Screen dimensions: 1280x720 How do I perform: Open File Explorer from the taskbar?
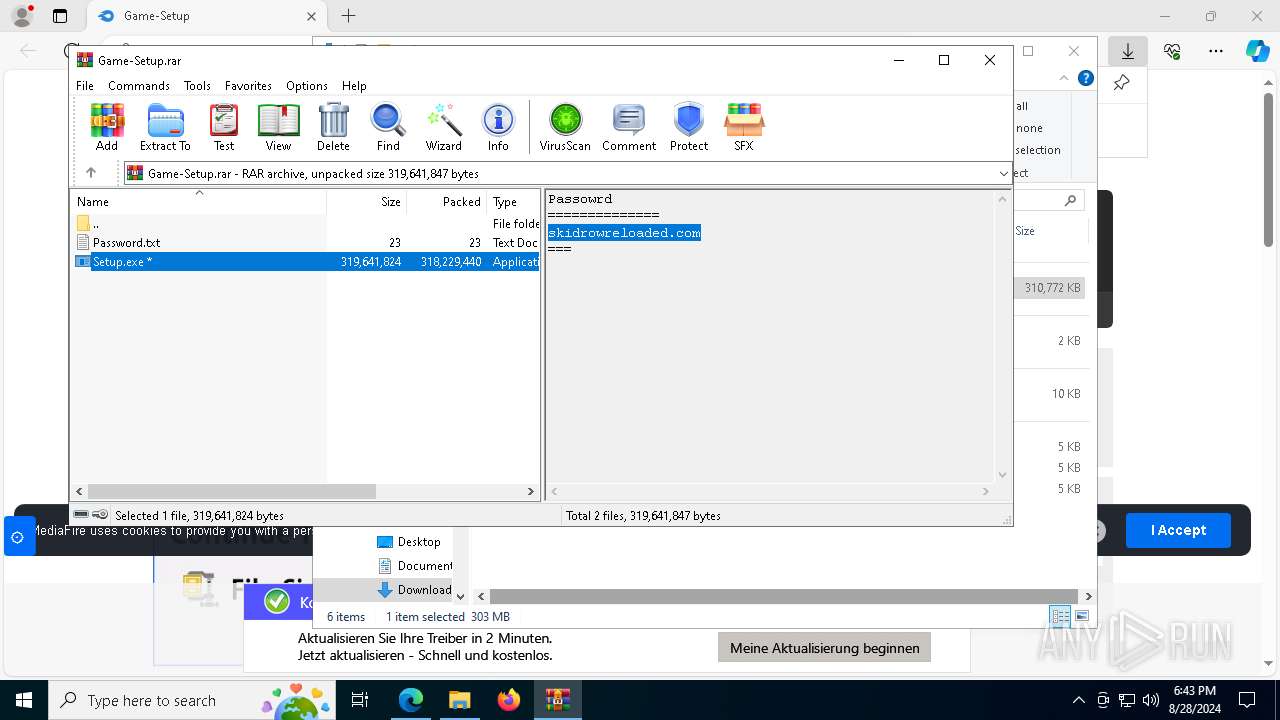pyautogui.click(x=459, y=700)
